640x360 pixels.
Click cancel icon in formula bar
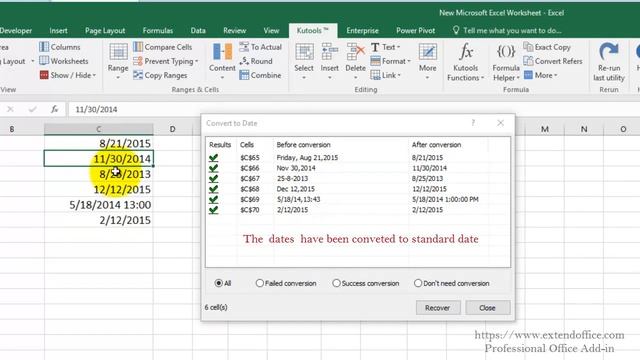[x=10, y=109]
